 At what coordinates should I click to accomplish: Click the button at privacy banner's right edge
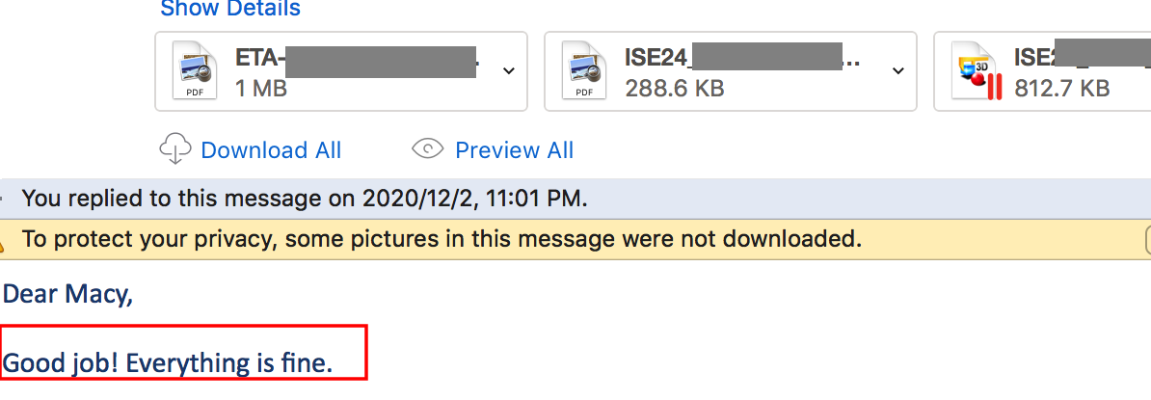coord(1147,239)
